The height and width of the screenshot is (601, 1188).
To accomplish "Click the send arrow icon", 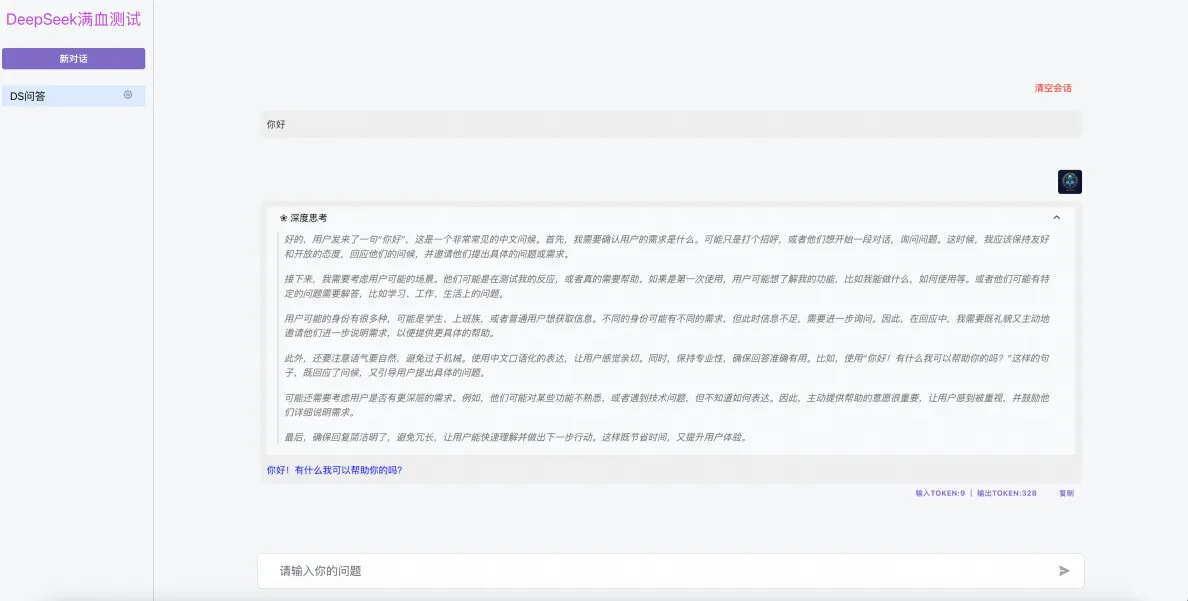I will pyautogui.click(x=1065, y=571).
